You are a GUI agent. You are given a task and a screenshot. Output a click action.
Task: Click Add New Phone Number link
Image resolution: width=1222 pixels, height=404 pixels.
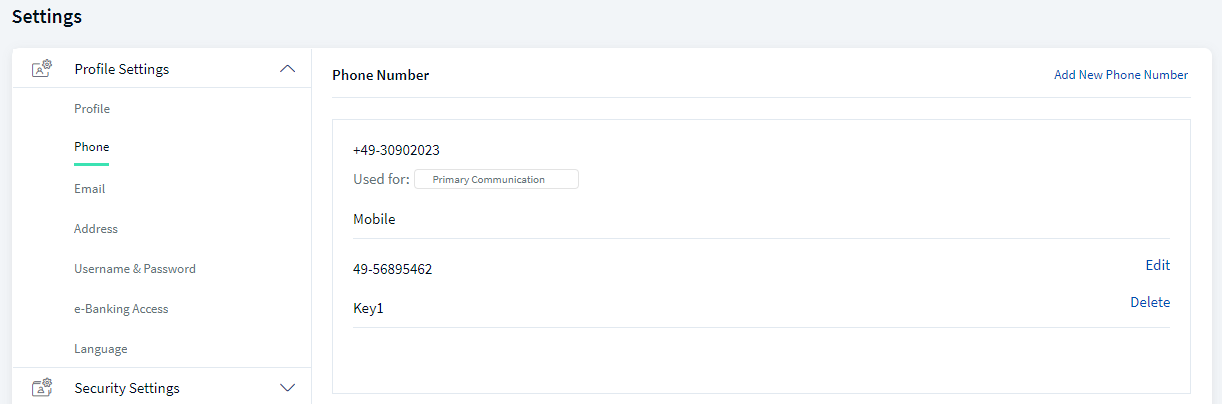[1121, 75]
